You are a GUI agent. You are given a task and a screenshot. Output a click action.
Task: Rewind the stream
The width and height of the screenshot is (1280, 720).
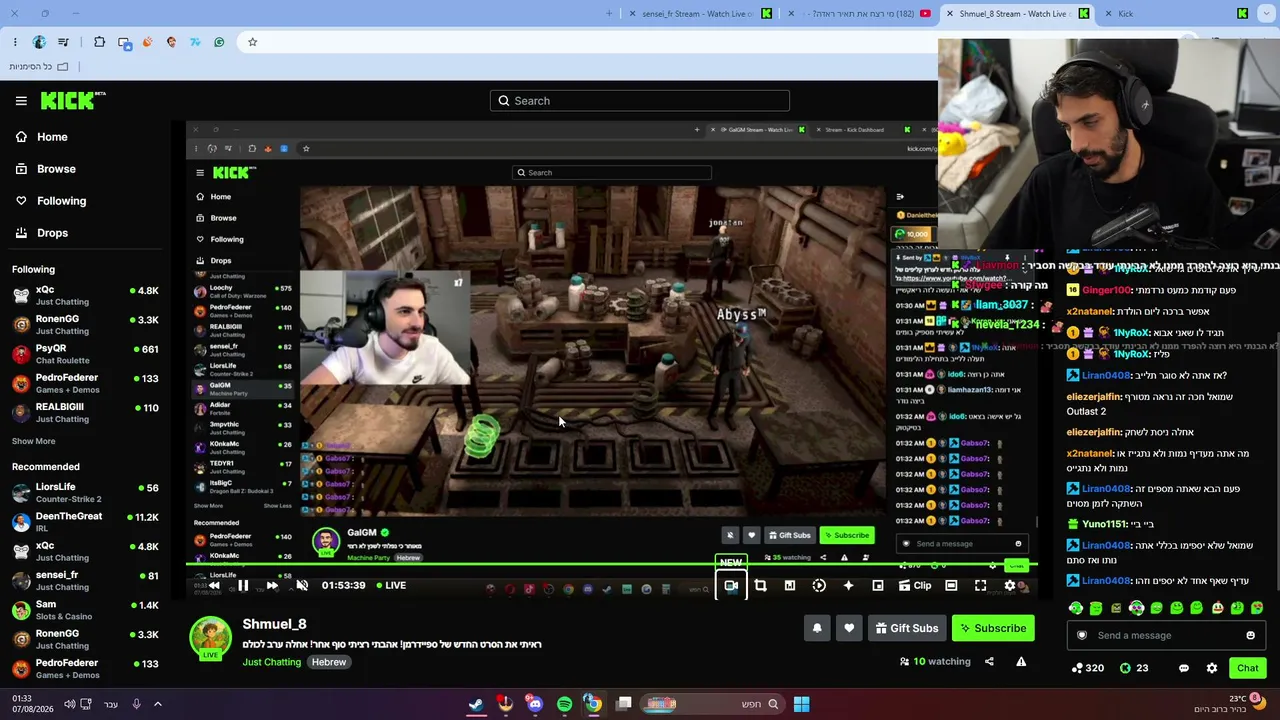[214, 586]
